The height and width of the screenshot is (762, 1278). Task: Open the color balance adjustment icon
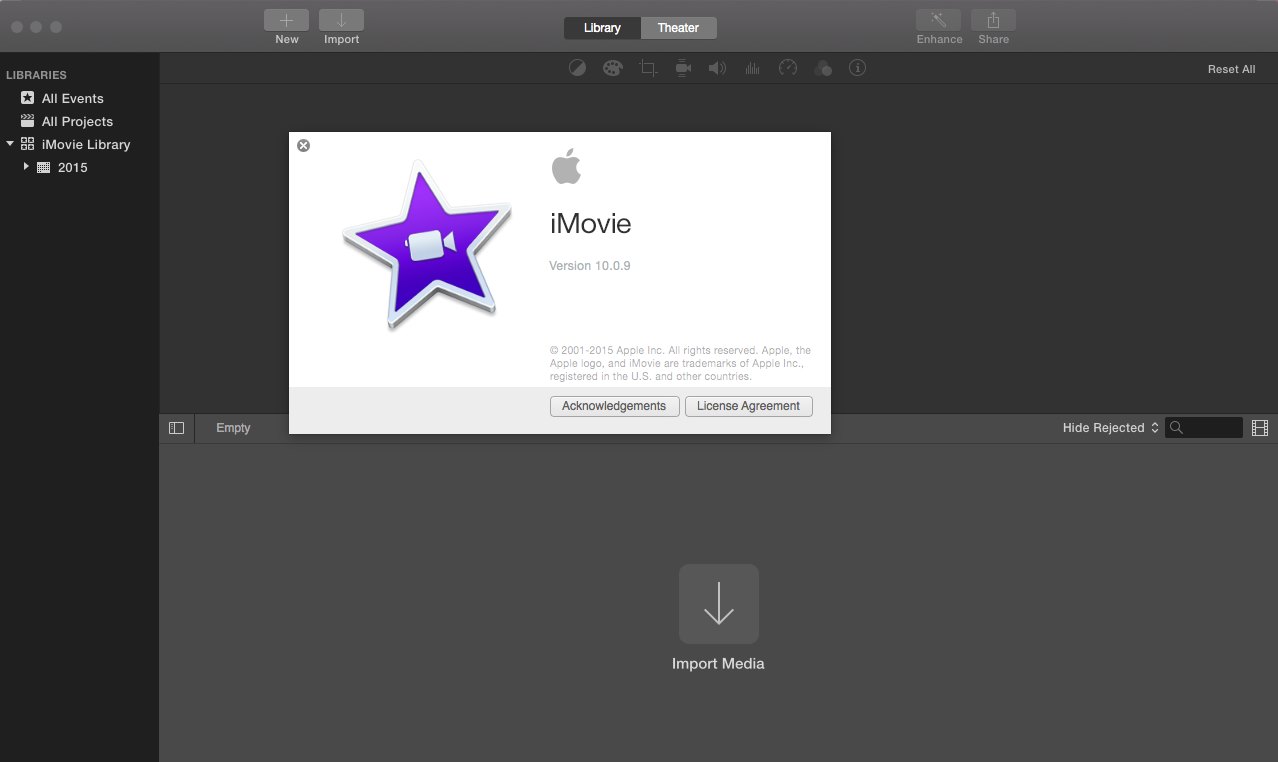click(x=577, y=68)
